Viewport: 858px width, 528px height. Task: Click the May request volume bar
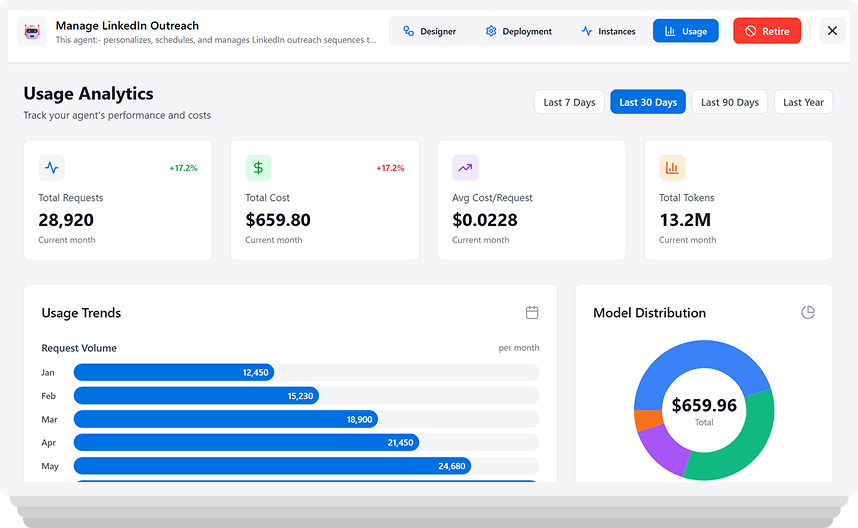(x=272, y=466)
